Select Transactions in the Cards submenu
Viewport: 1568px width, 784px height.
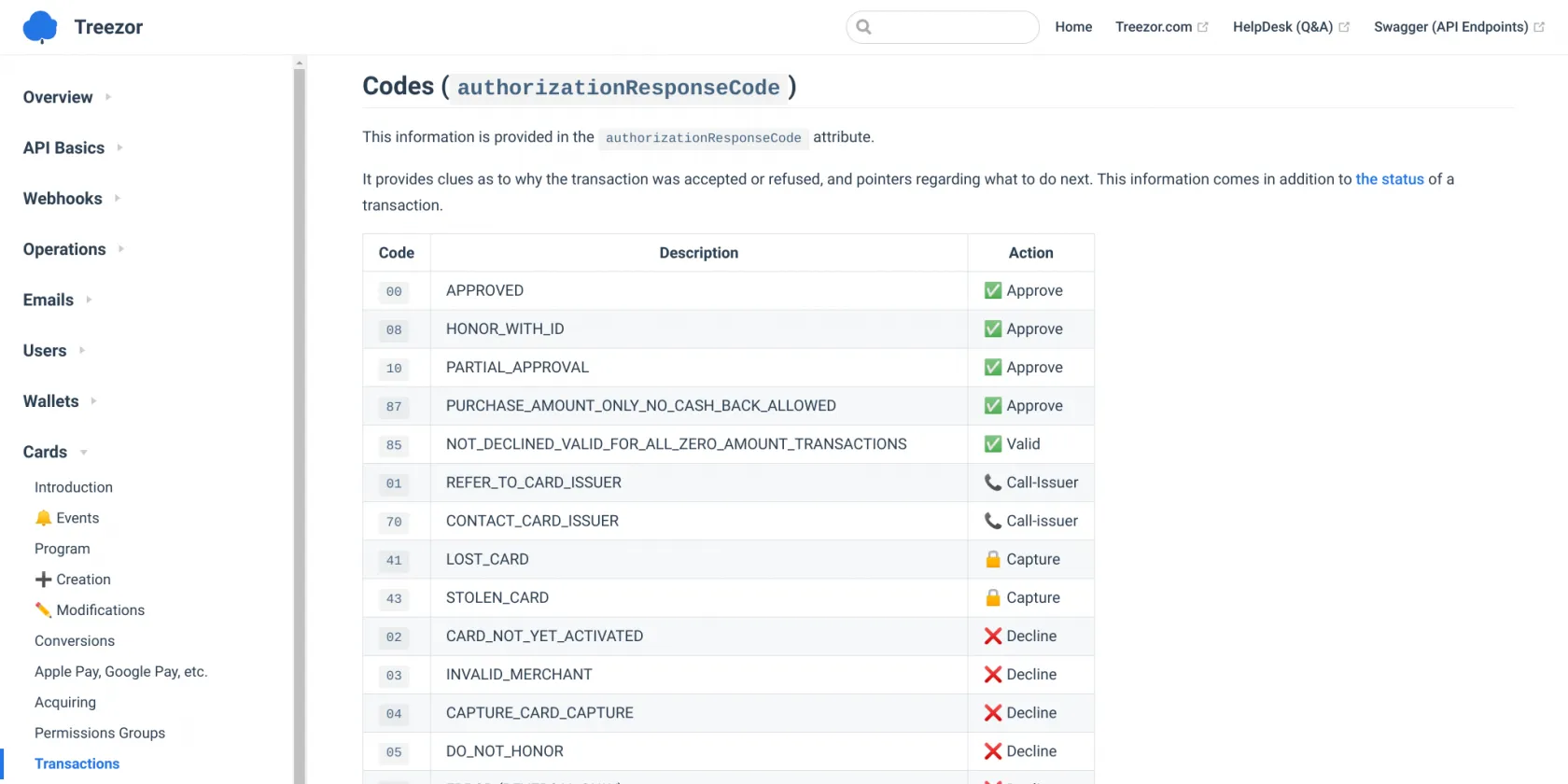(77, 763)
